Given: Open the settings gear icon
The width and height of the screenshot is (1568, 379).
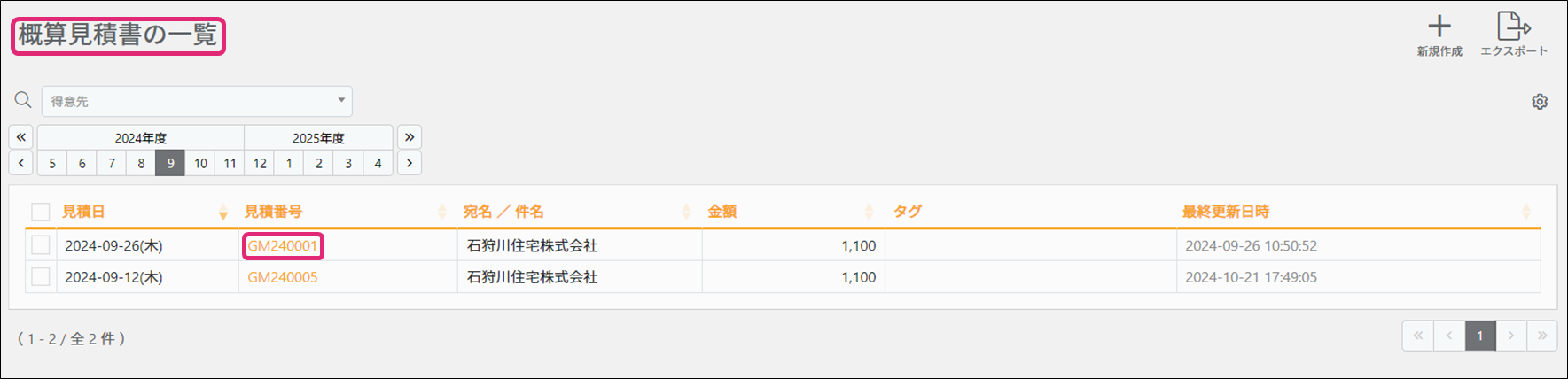Looking at the screenshot, I should click(x=1540, y=102).
